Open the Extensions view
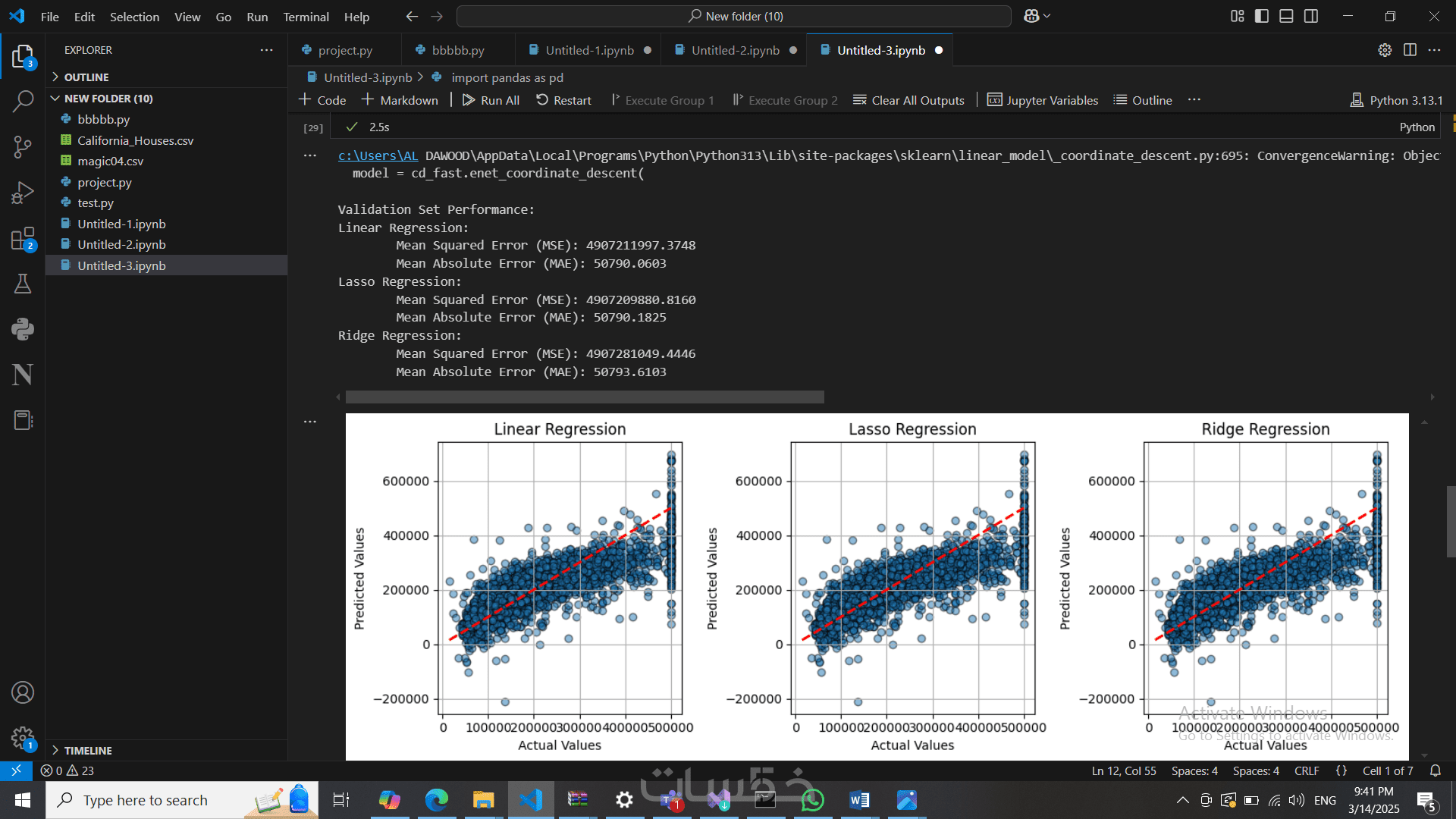The width and height of the screenshot is (1456, 819). coord(23,240)
